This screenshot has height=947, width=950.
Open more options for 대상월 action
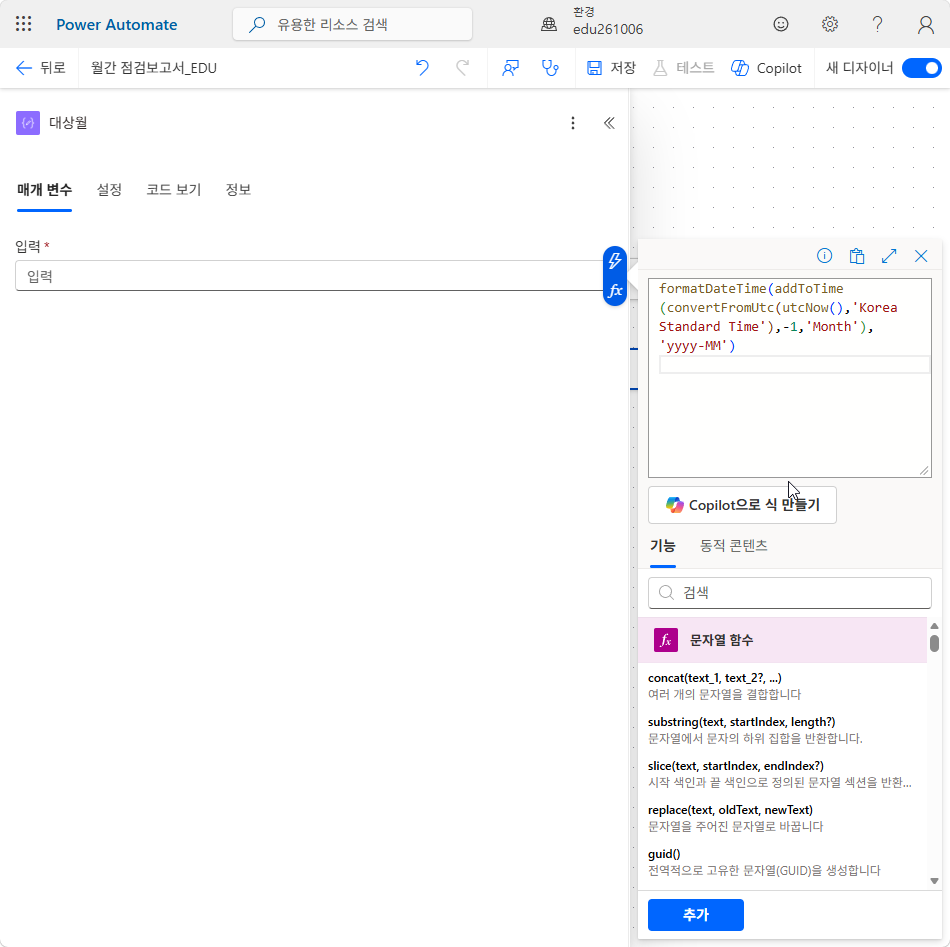coord(573,123)
